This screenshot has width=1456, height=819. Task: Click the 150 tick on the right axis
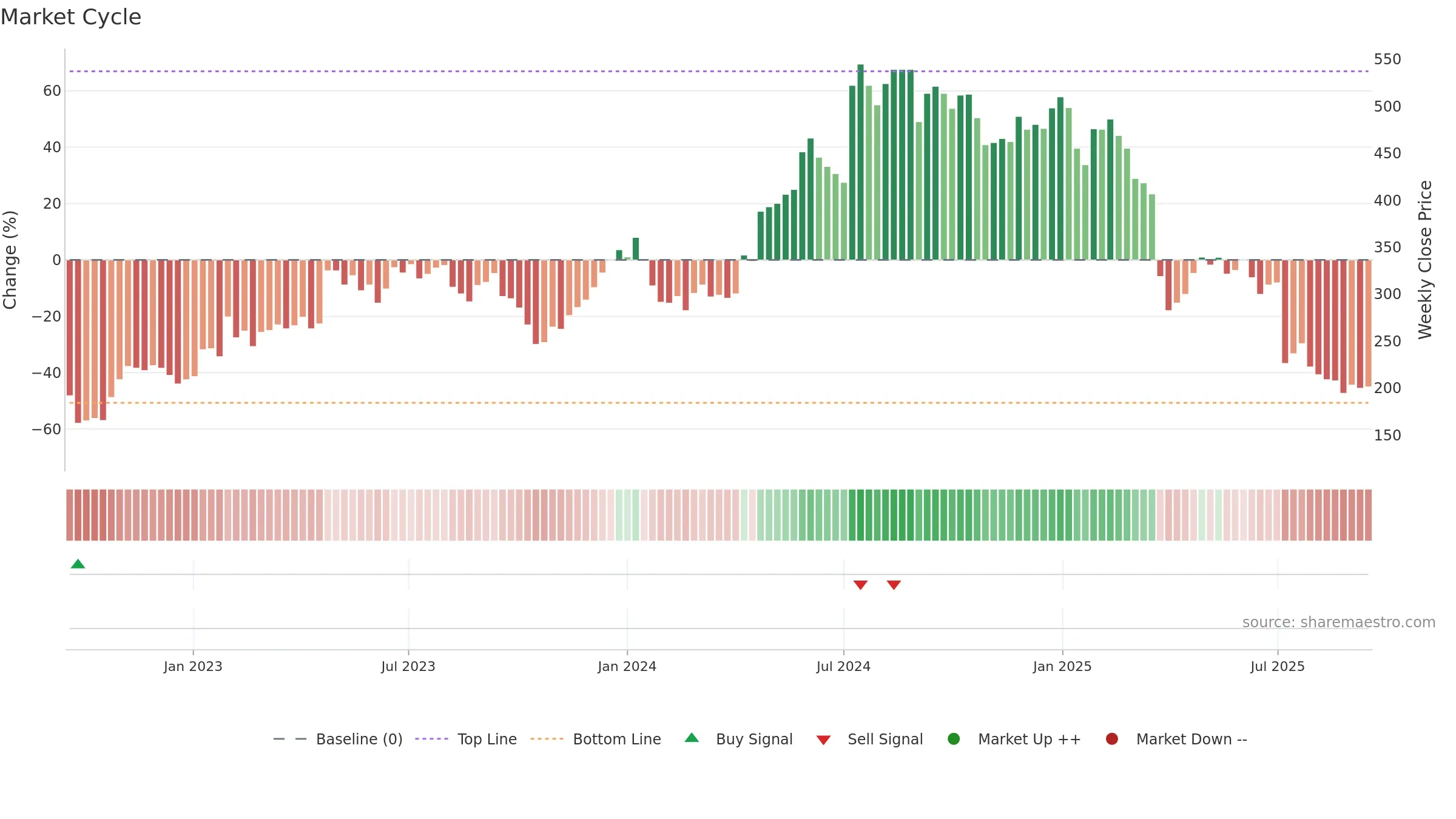(x=1387, y=436)
